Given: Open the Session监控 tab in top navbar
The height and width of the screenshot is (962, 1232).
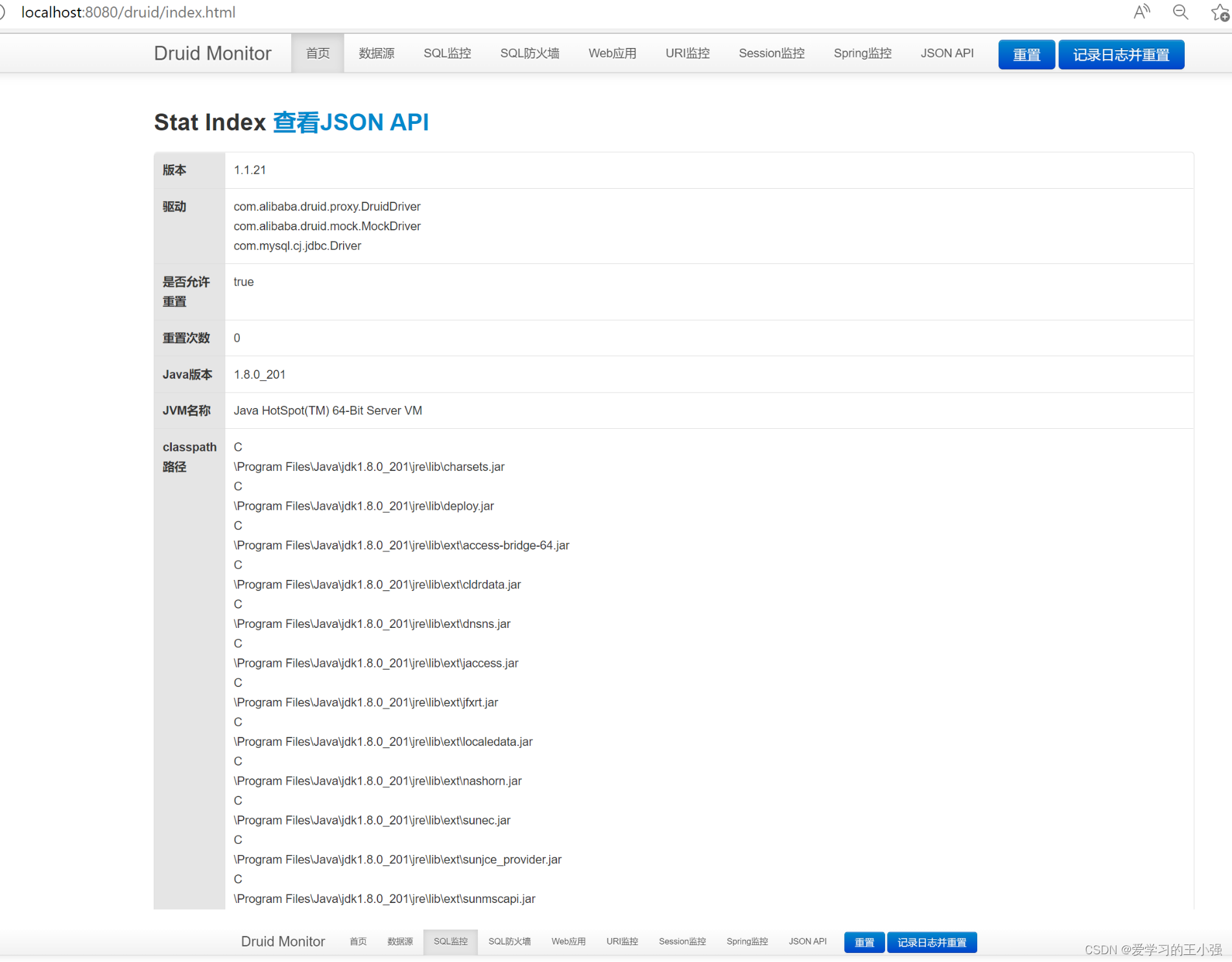Looking at the screenshot, I should click(772, 53).
